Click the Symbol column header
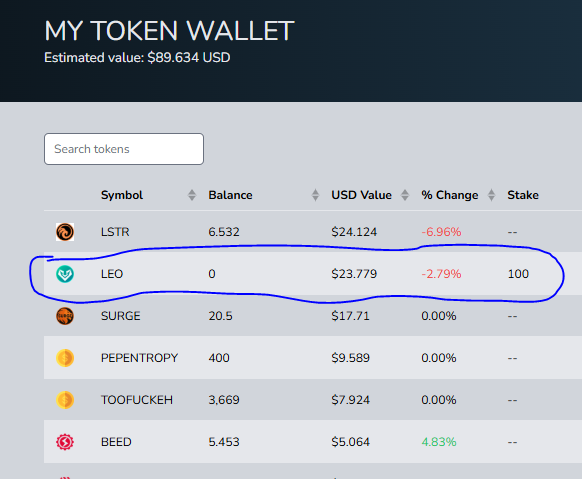Screen dimensions: 582x479 [122, 195]
